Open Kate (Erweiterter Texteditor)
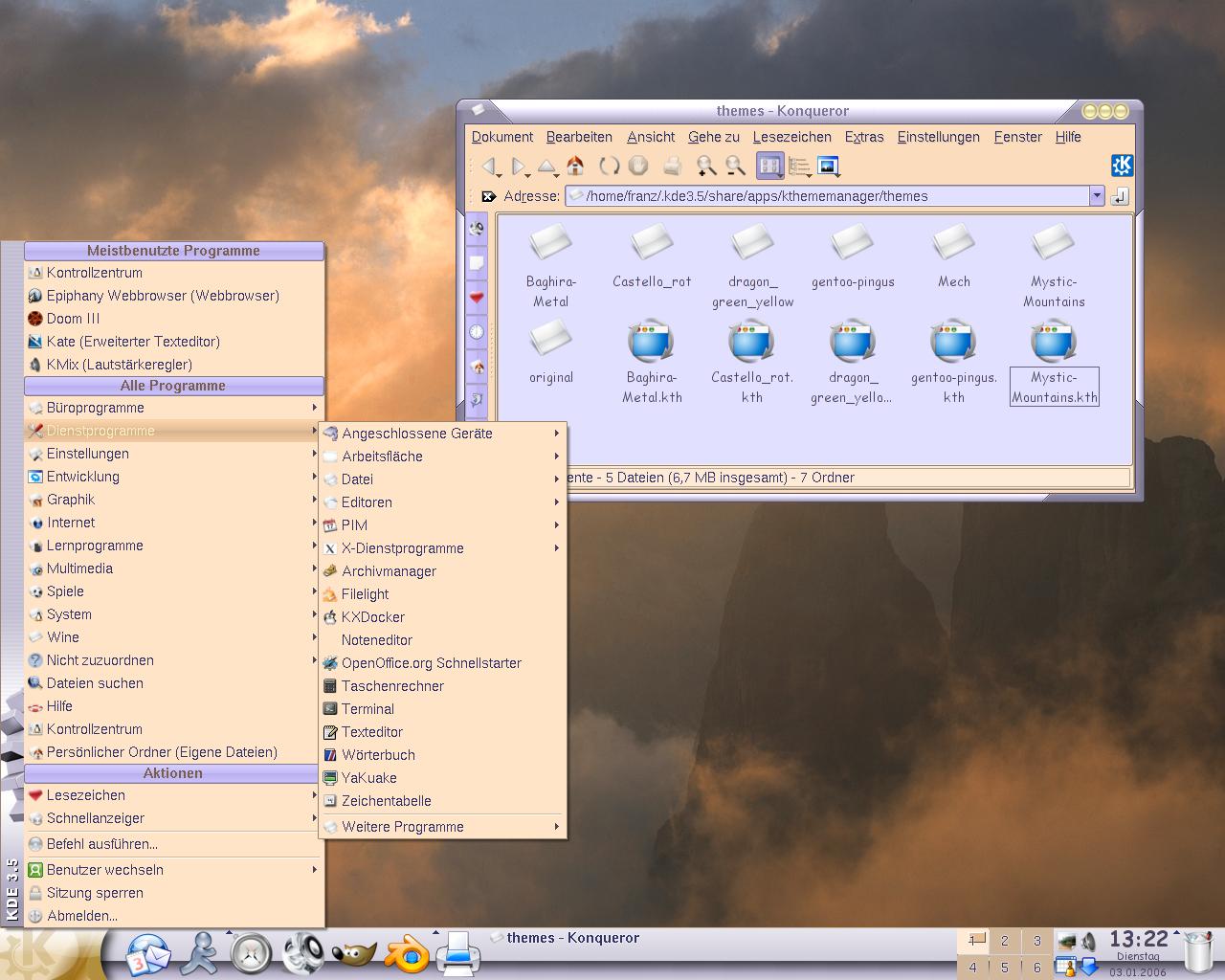The image size is (1225, 980). click(173, 342)
